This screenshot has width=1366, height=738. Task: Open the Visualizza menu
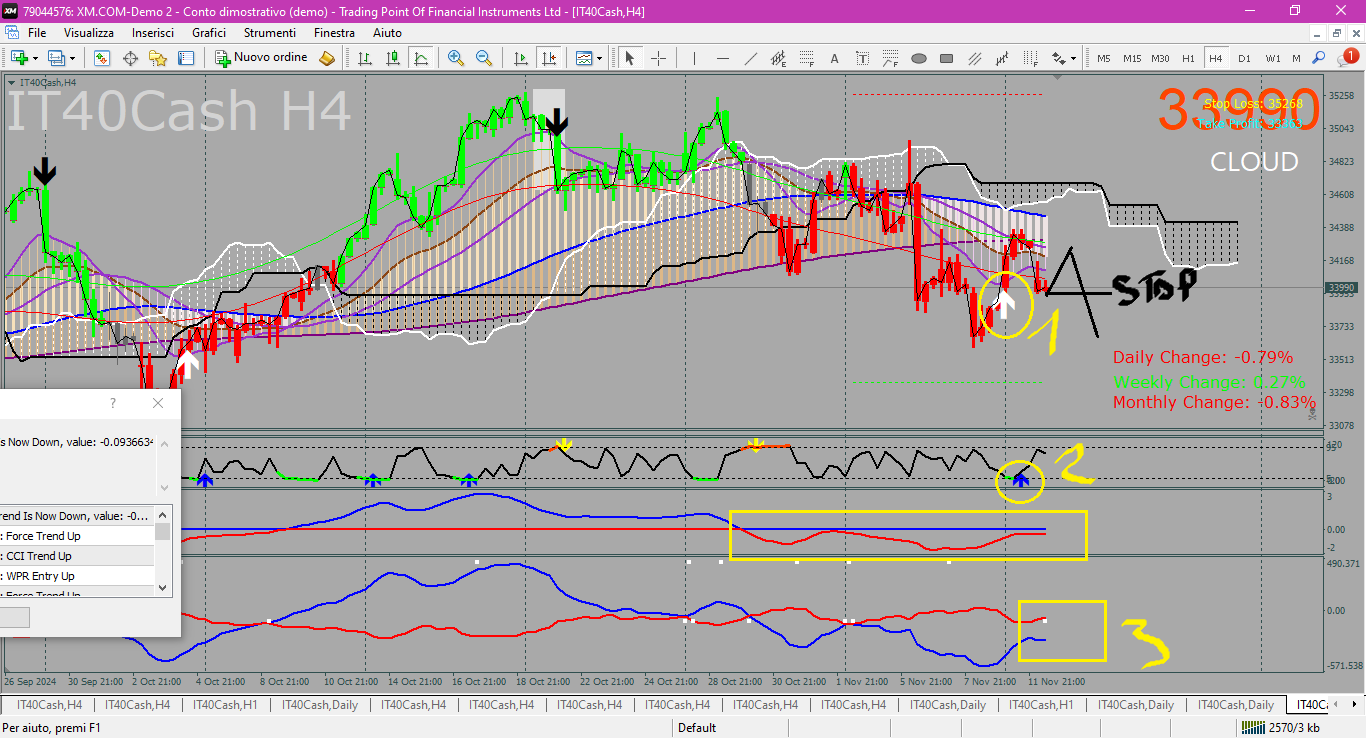click(x=89, y=33)
